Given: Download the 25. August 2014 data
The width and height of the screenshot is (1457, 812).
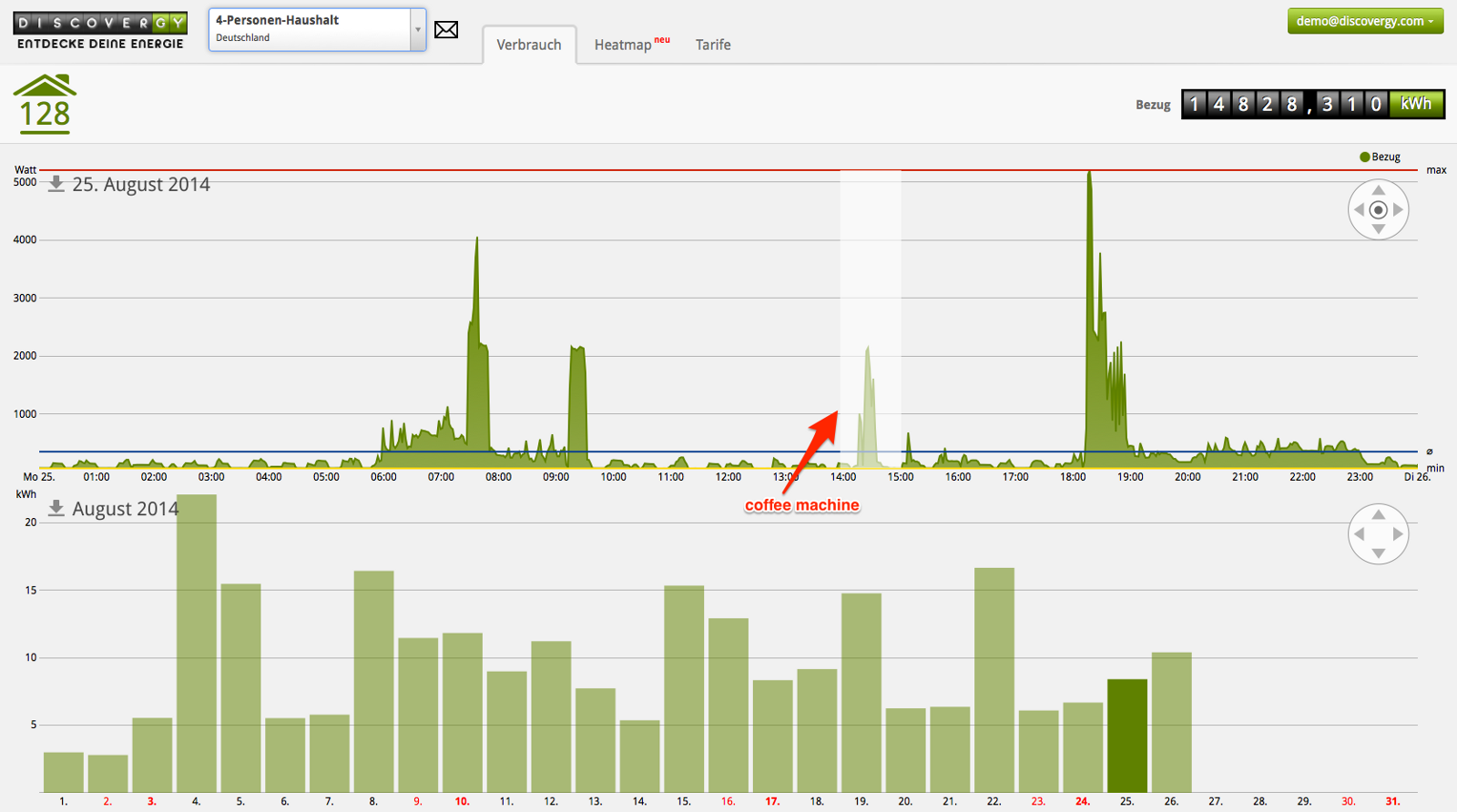Looking at the screenshot, I should [x=56, y=184].
